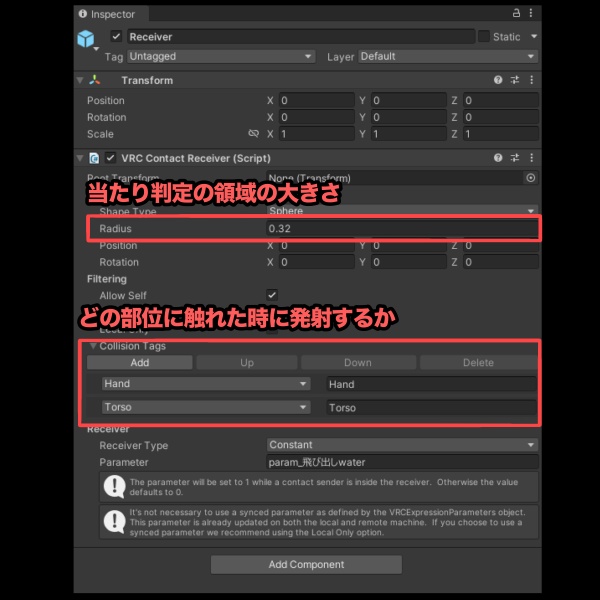Image resolution: width=600 pixels, height=600 pixels.
Task: Click the Transform Scale label
Action: coord(100,134)
